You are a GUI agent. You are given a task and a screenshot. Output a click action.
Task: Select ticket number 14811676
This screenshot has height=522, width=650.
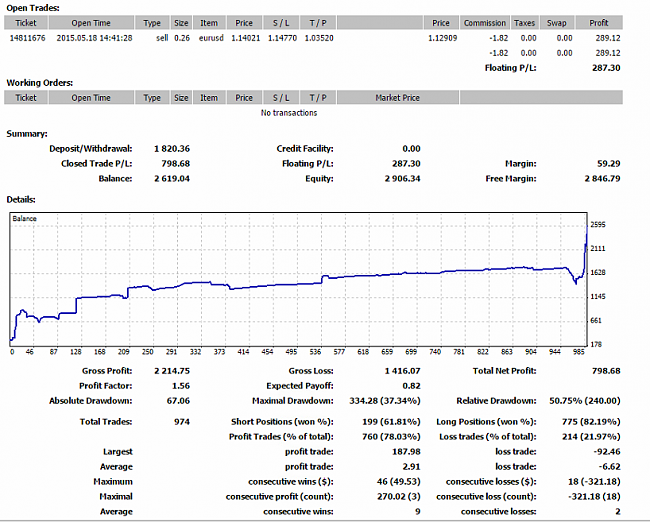click(x=27, y=38)
